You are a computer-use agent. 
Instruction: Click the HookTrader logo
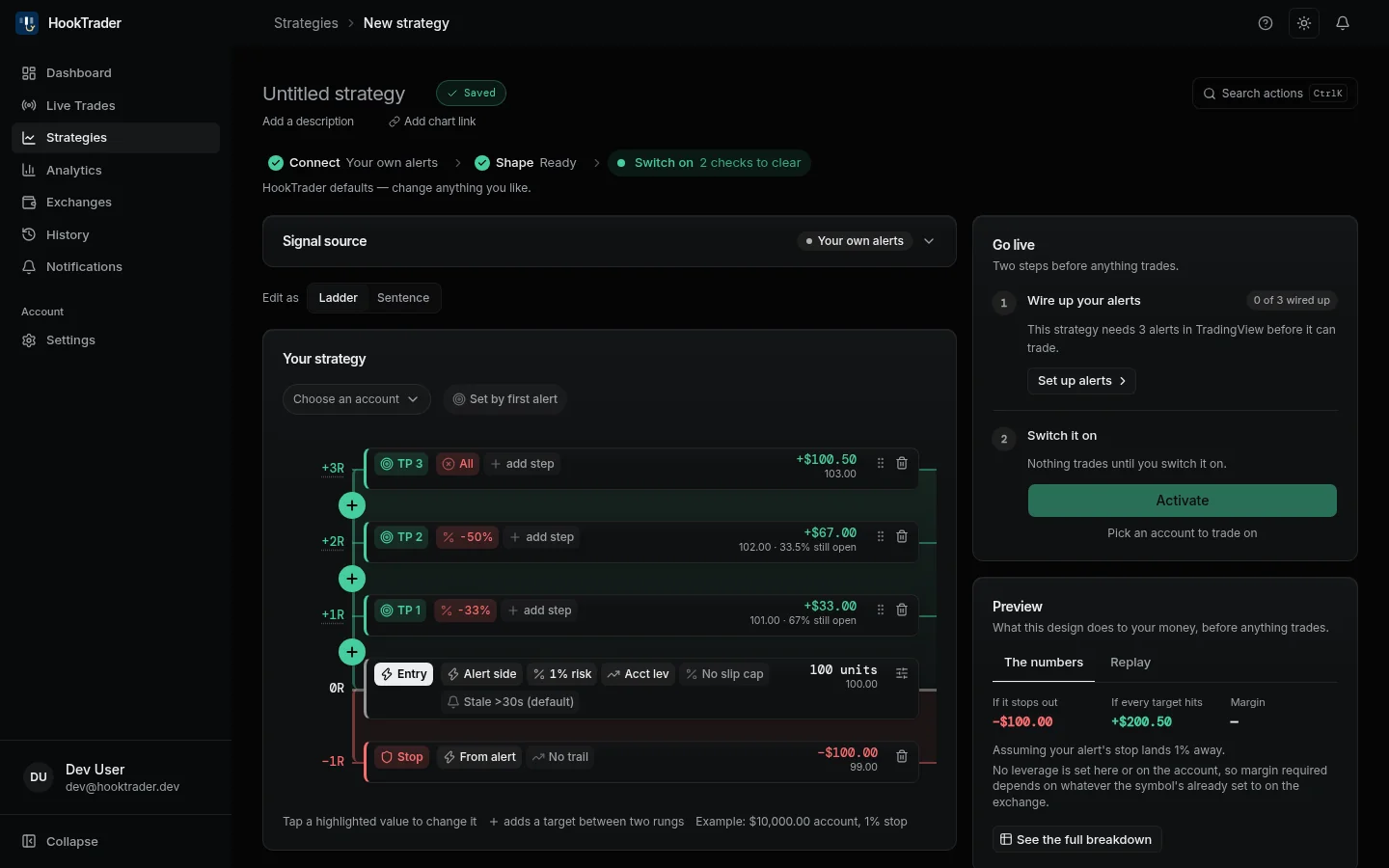pyautogui.click(x=27, y=23)
